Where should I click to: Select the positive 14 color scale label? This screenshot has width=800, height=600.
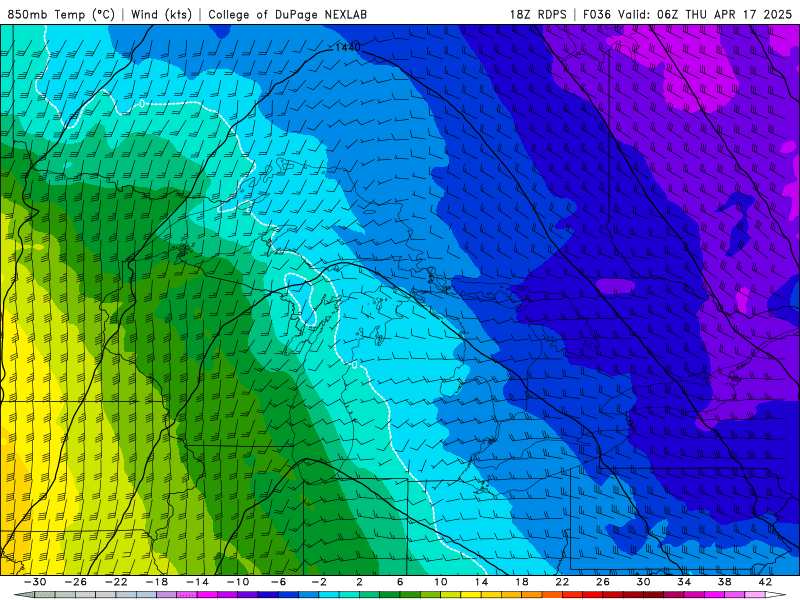(481, 582)
